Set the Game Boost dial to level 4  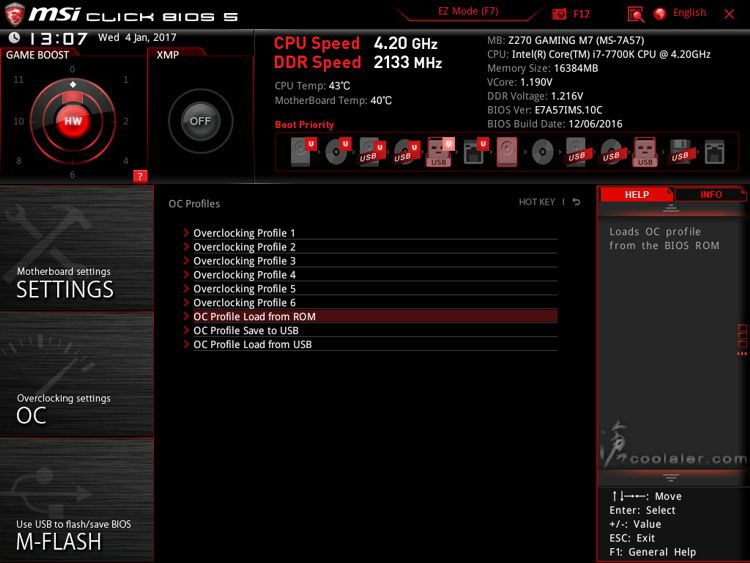125,160
